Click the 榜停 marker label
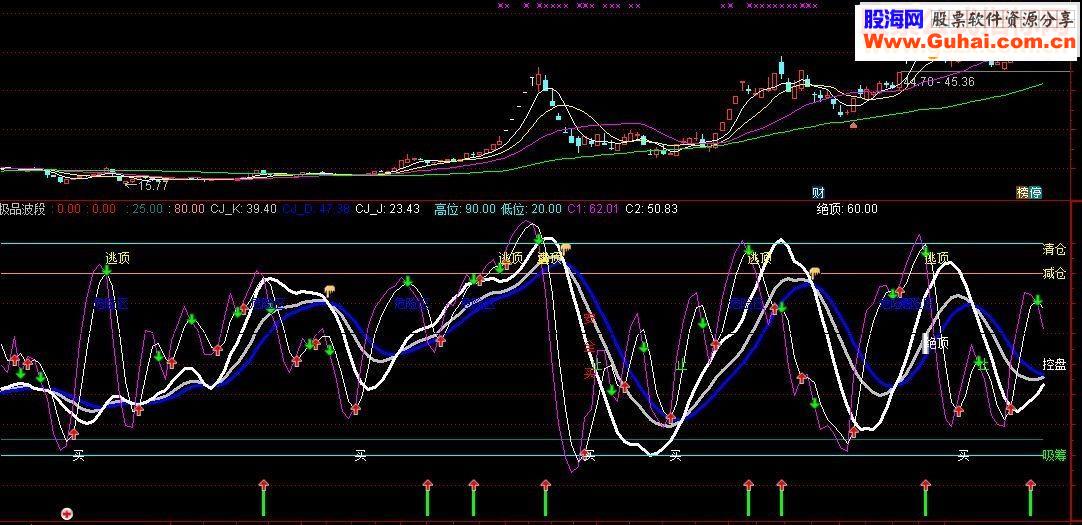1082x525 pixels. coord(1028,192)
